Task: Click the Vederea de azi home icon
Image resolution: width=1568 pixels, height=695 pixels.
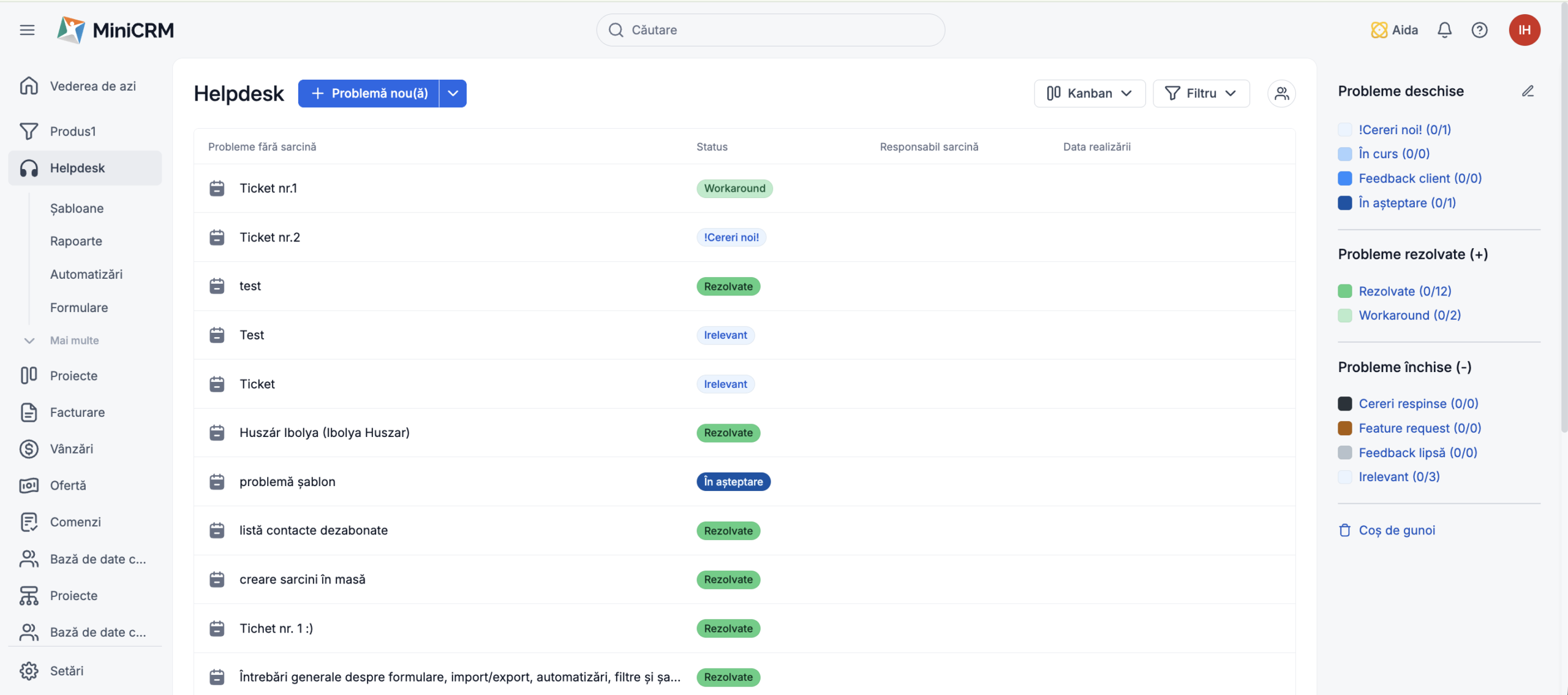Action: click(29, 86)
